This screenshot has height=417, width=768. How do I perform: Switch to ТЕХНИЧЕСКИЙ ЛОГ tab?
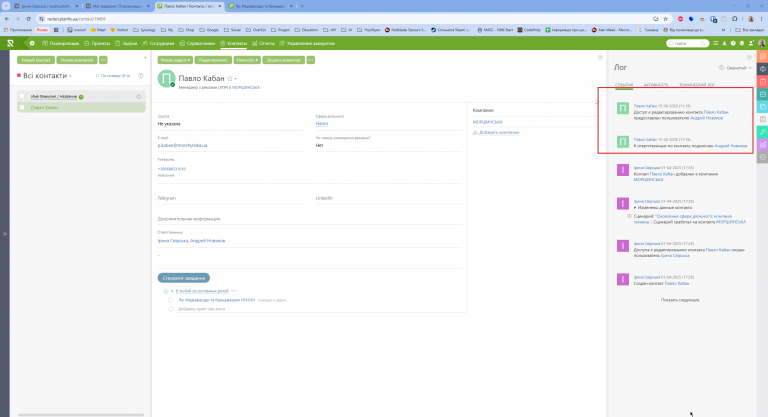[x=696, y=85]
